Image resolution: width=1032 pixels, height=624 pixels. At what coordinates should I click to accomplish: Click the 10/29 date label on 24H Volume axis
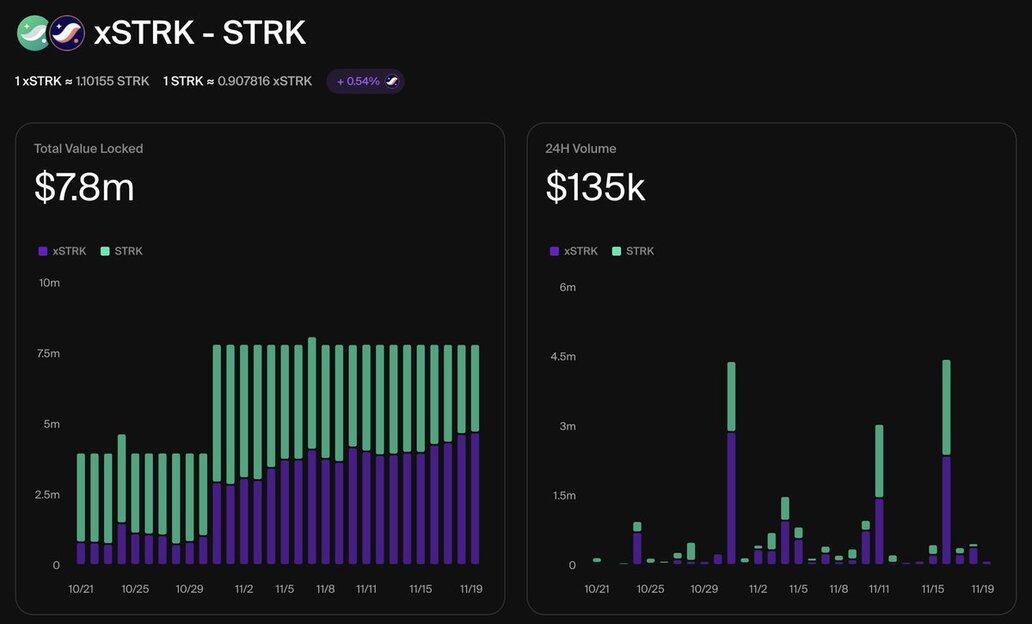tap(704, 589)
